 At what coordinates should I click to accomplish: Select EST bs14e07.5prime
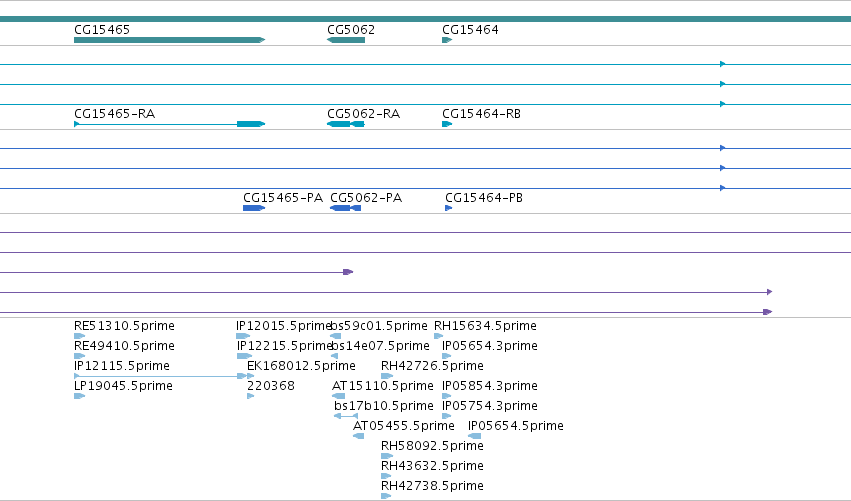[x=380, y=346]
